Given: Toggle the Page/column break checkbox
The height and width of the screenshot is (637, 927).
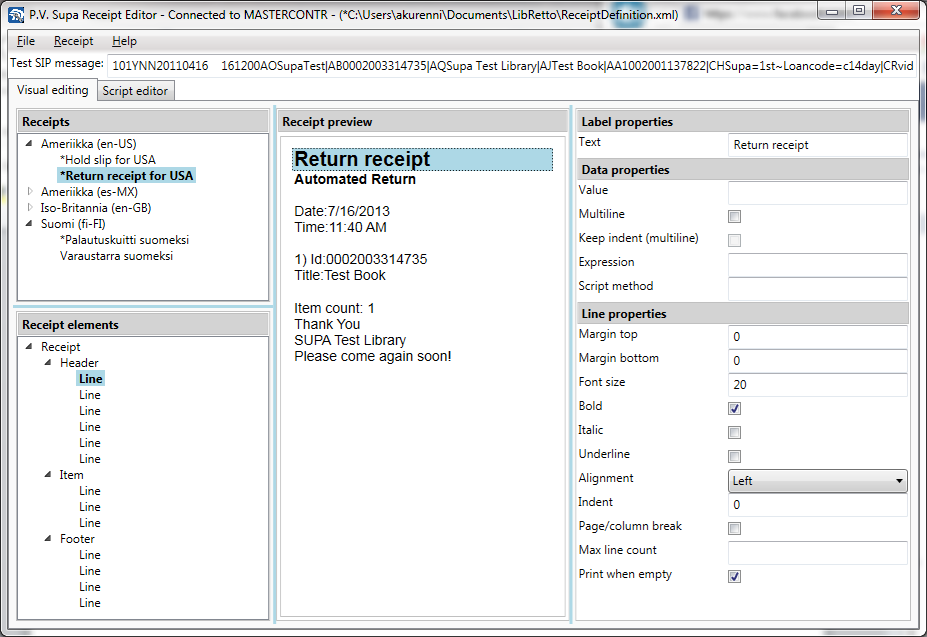Looking at the screenshot, I should [735, 528].
